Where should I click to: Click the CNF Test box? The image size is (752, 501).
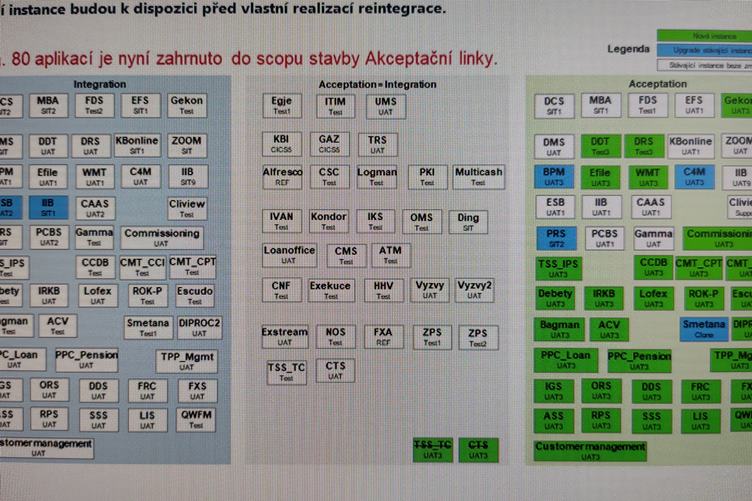click(x=282, y=291)
